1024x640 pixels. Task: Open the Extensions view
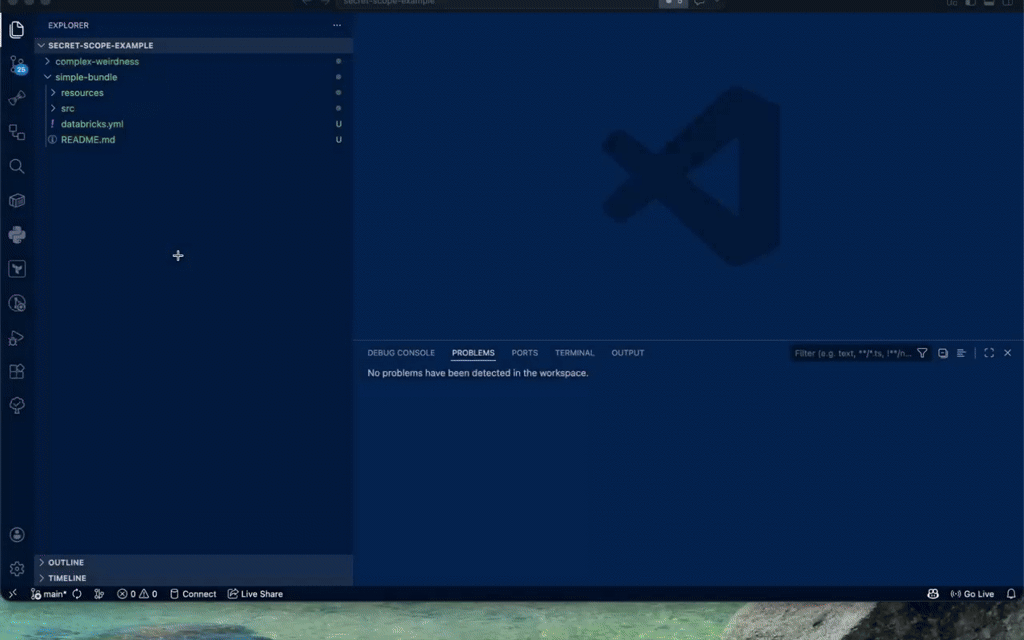click(17, 371)
